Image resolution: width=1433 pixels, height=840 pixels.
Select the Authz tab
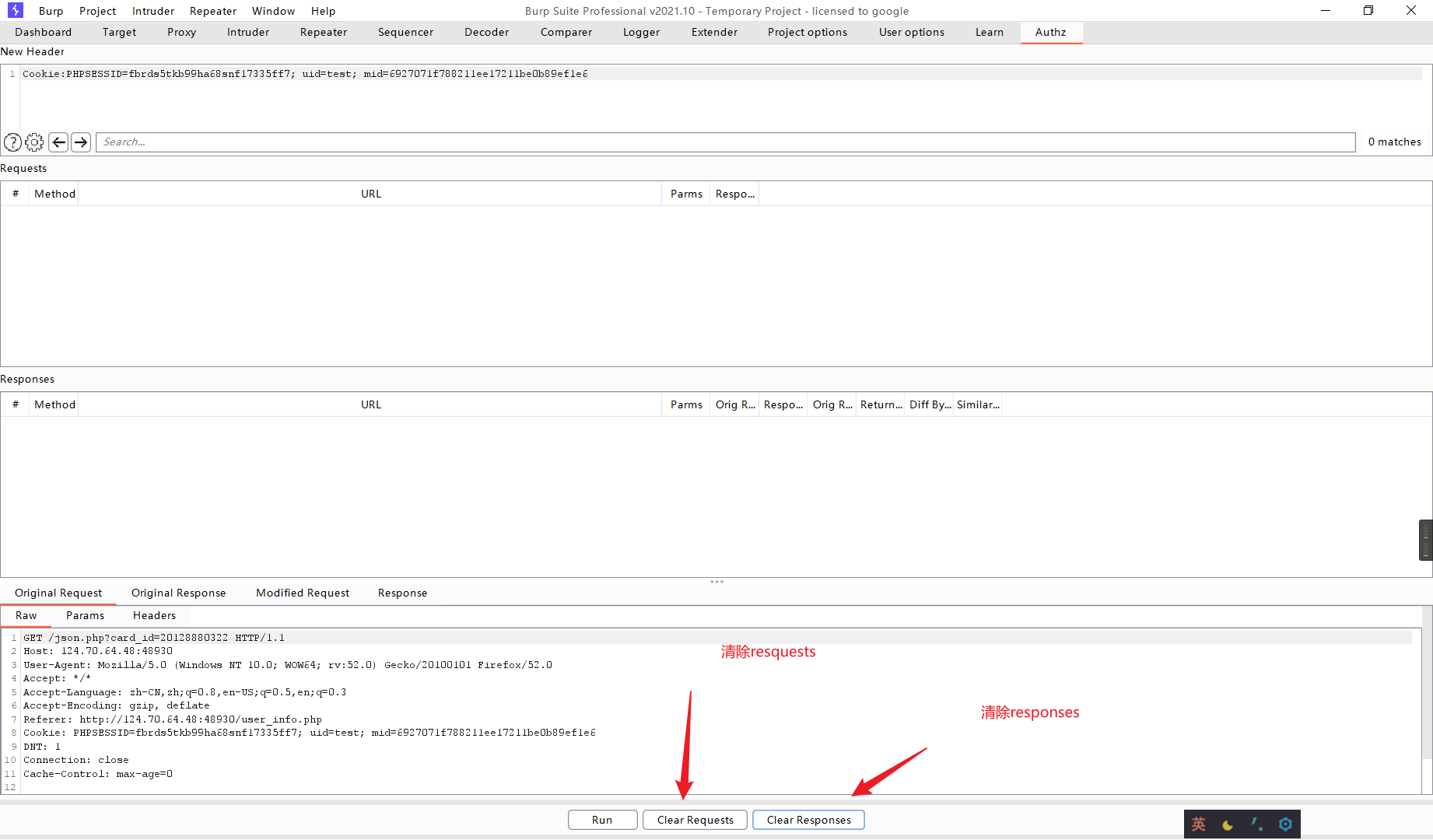point(1051,32)
